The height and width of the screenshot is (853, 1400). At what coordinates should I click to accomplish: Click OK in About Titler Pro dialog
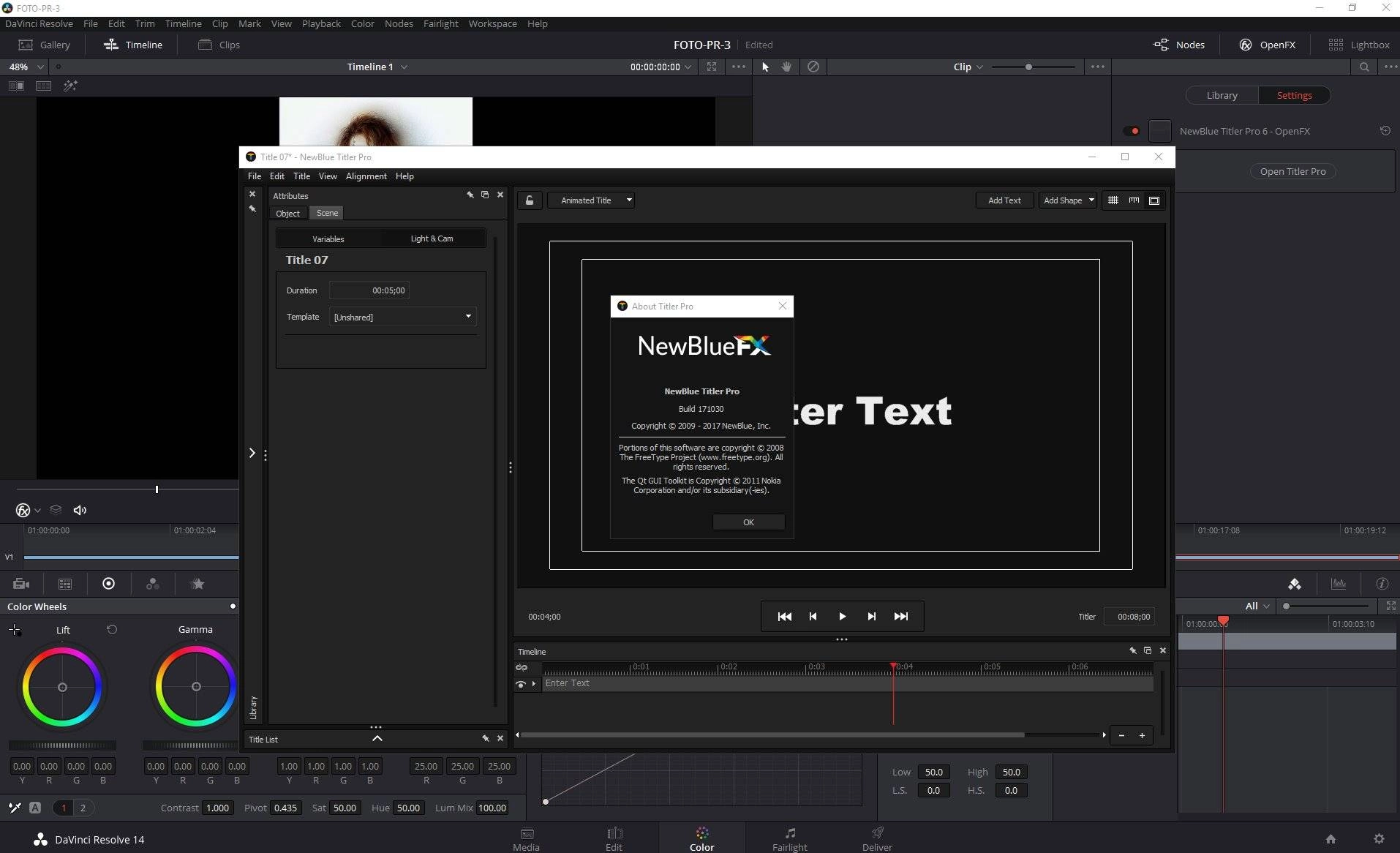748,522
